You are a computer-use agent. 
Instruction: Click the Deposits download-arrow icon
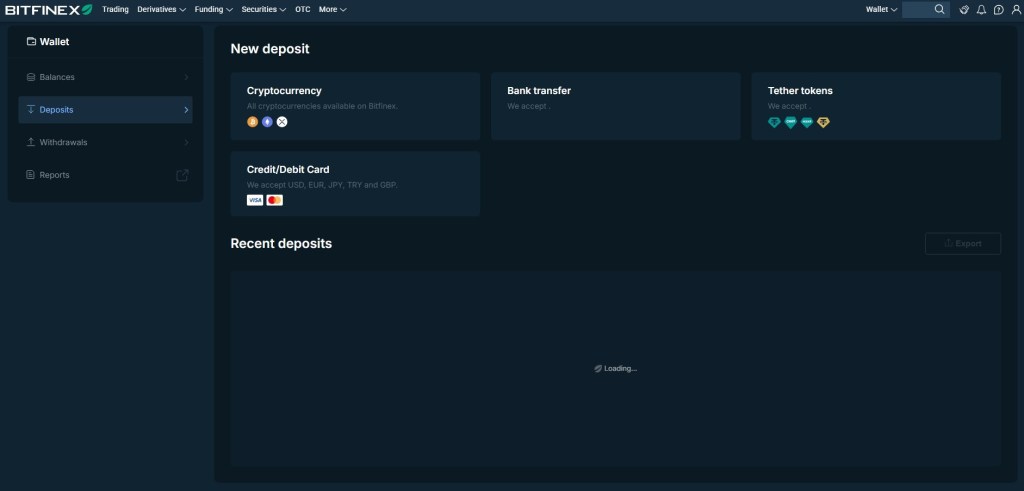pyautogui.click(x=31, y=110)
